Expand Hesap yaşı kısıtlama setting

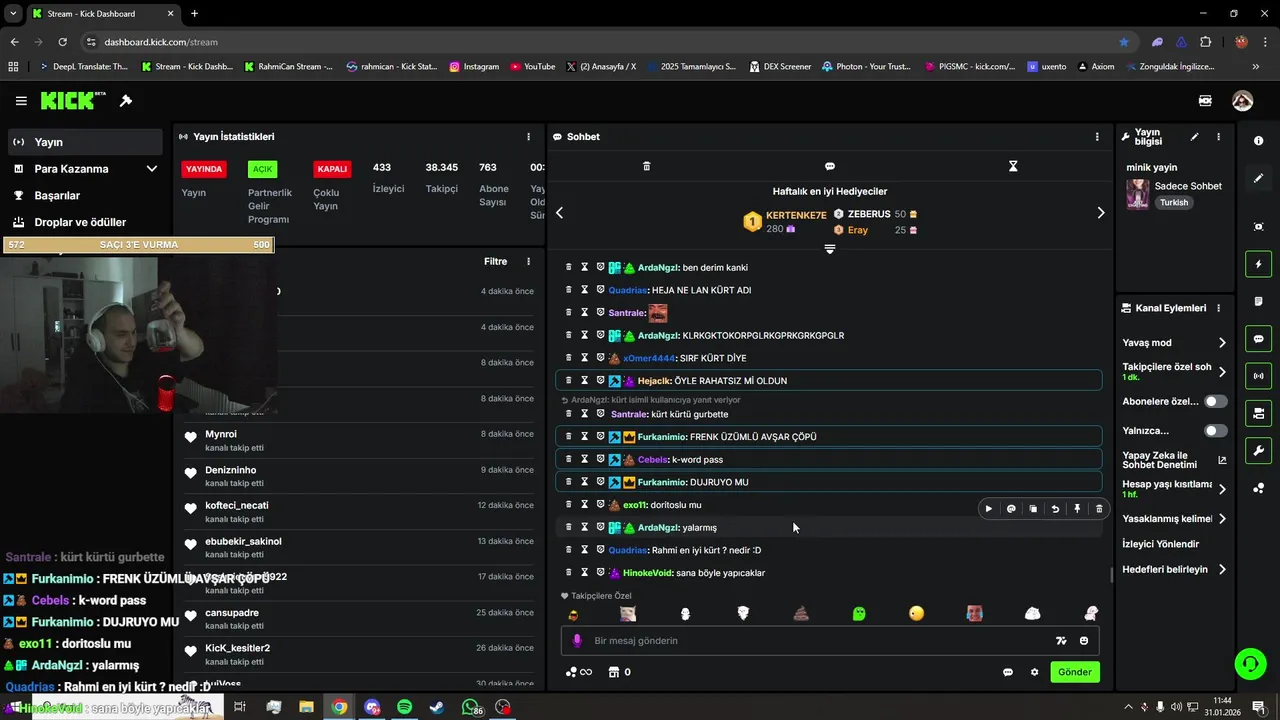click(x=1175, y=489)
